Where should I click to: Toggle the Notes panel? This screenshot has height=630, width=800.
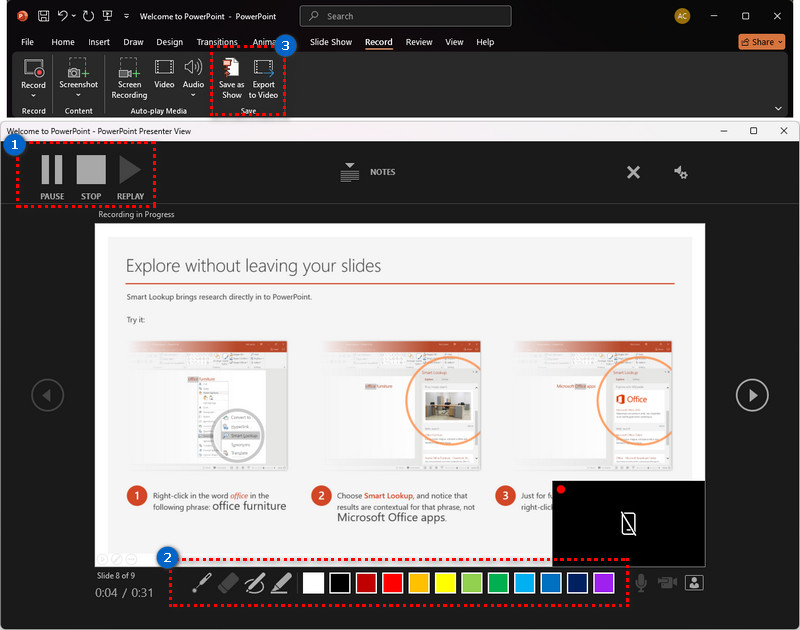point(367,172)
